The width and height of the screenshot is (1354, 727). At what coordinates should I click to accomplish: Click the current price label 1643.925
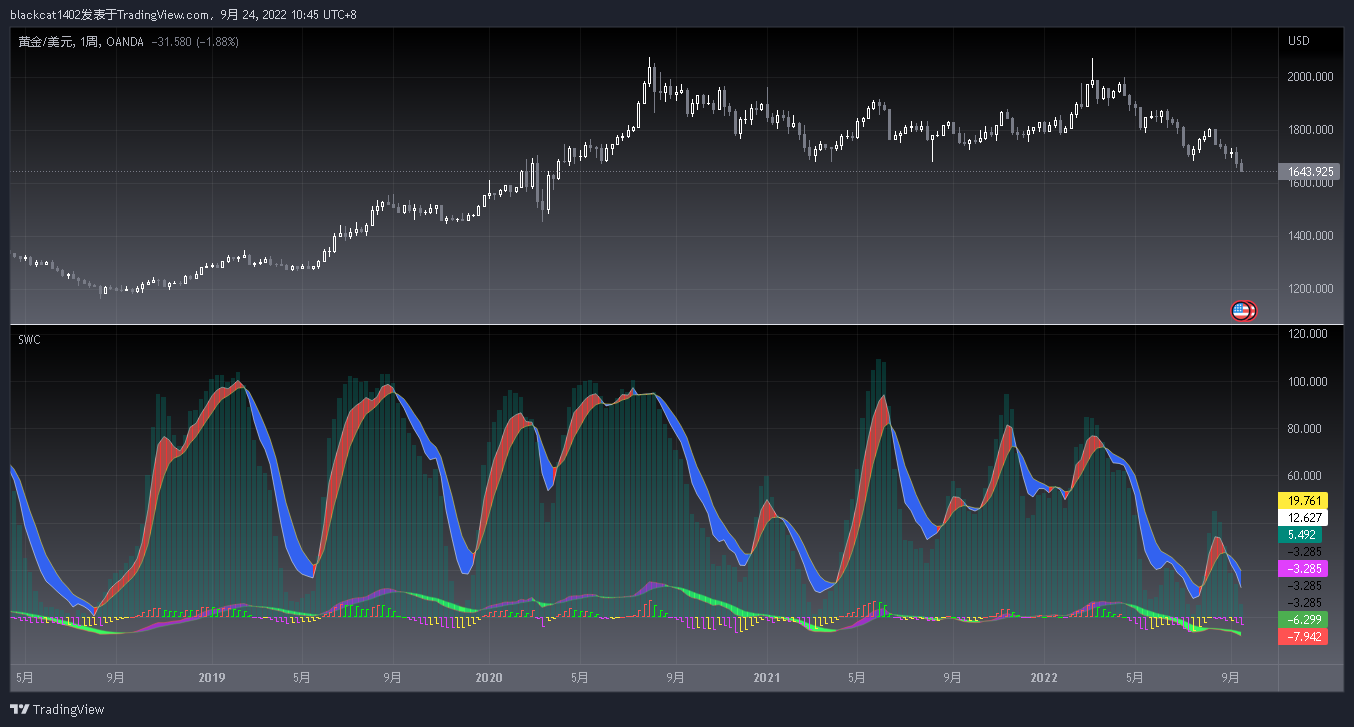click(1309, 172)
